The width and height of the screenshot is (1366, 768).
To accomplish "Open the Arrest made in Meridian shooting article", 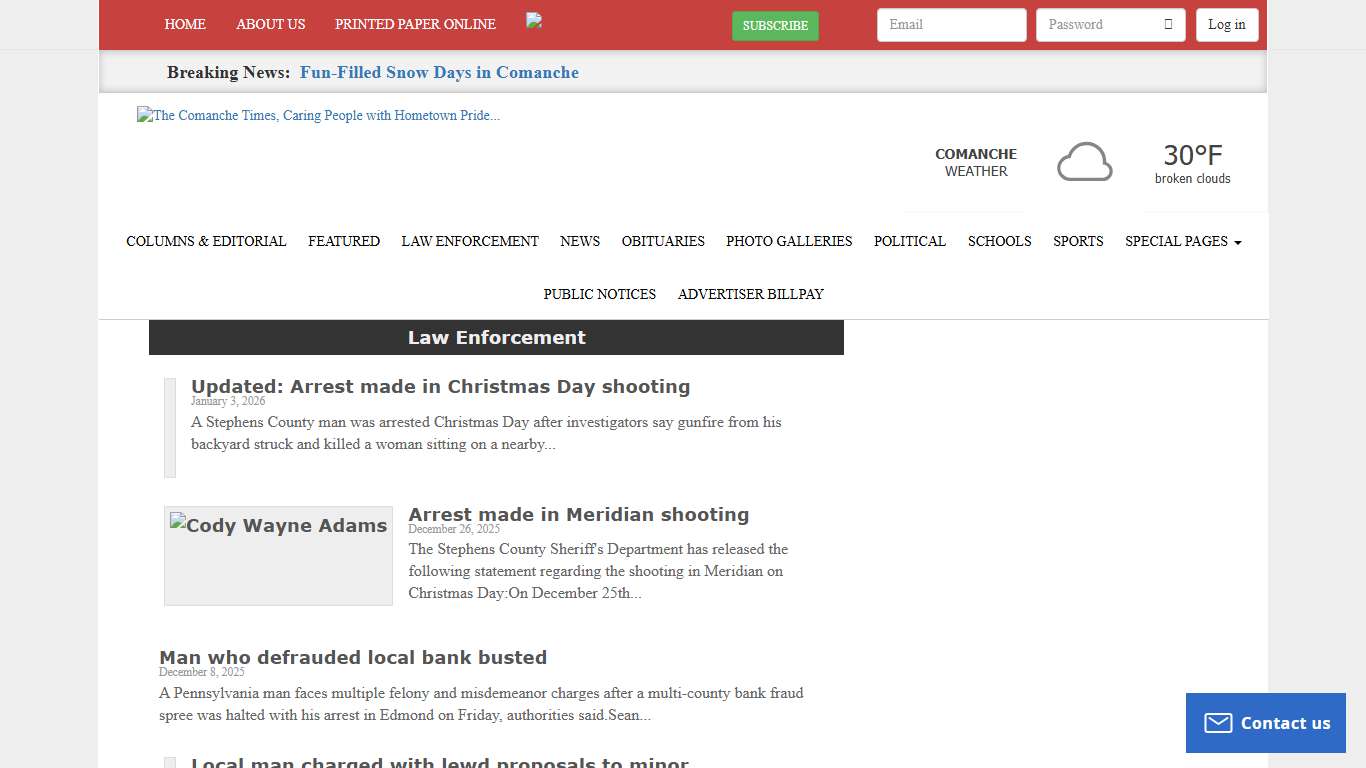I will click(x=578, y=514).
